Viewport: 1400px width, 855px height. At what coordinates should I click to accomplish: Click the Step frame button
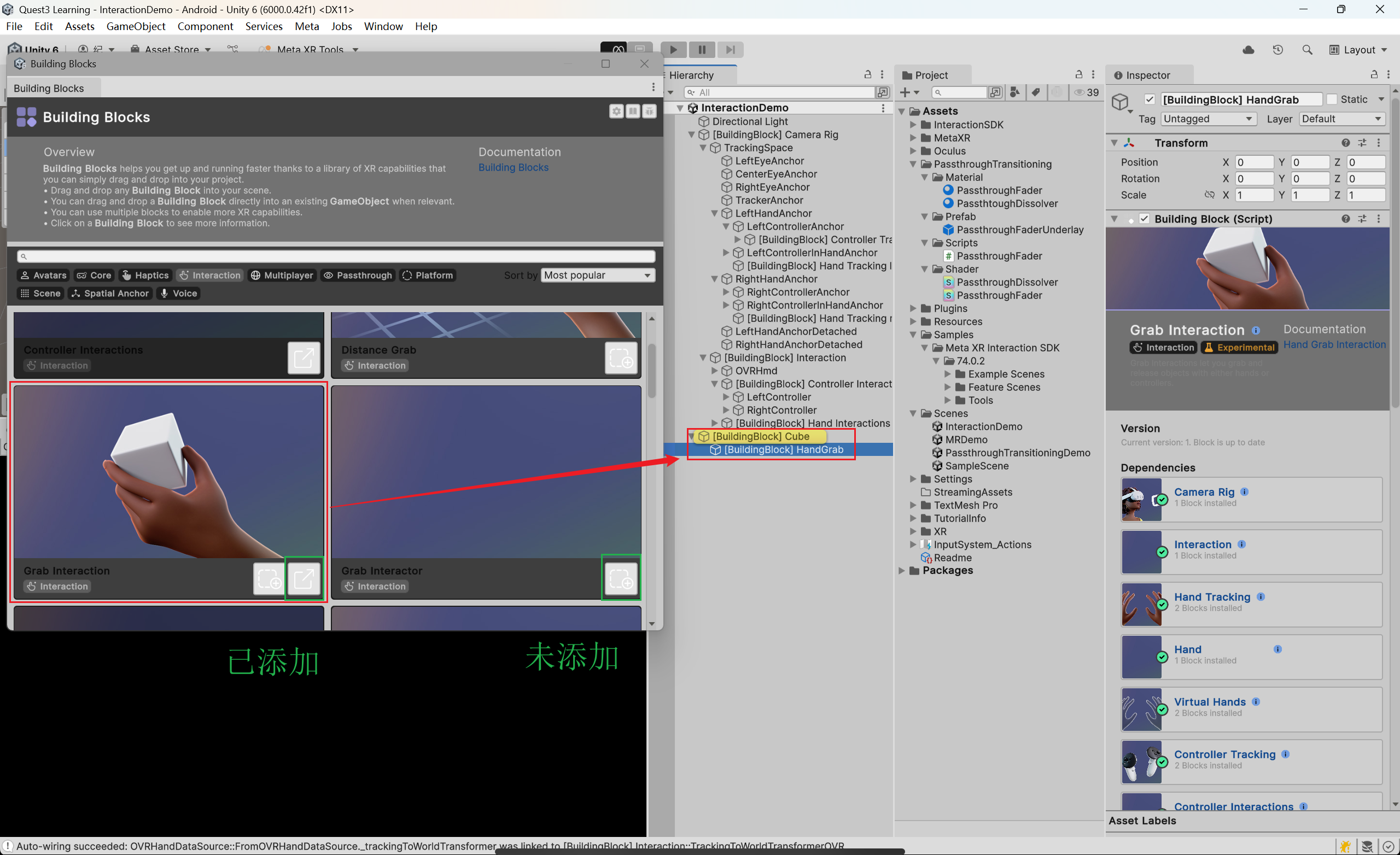pos(730,49)
